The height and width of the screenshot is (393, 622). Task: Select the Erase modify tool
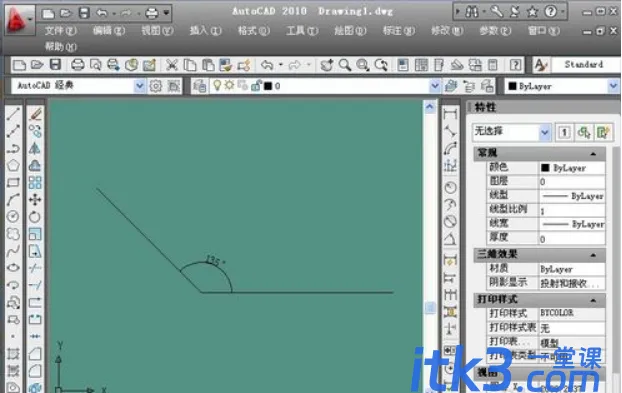click(35, 114)
